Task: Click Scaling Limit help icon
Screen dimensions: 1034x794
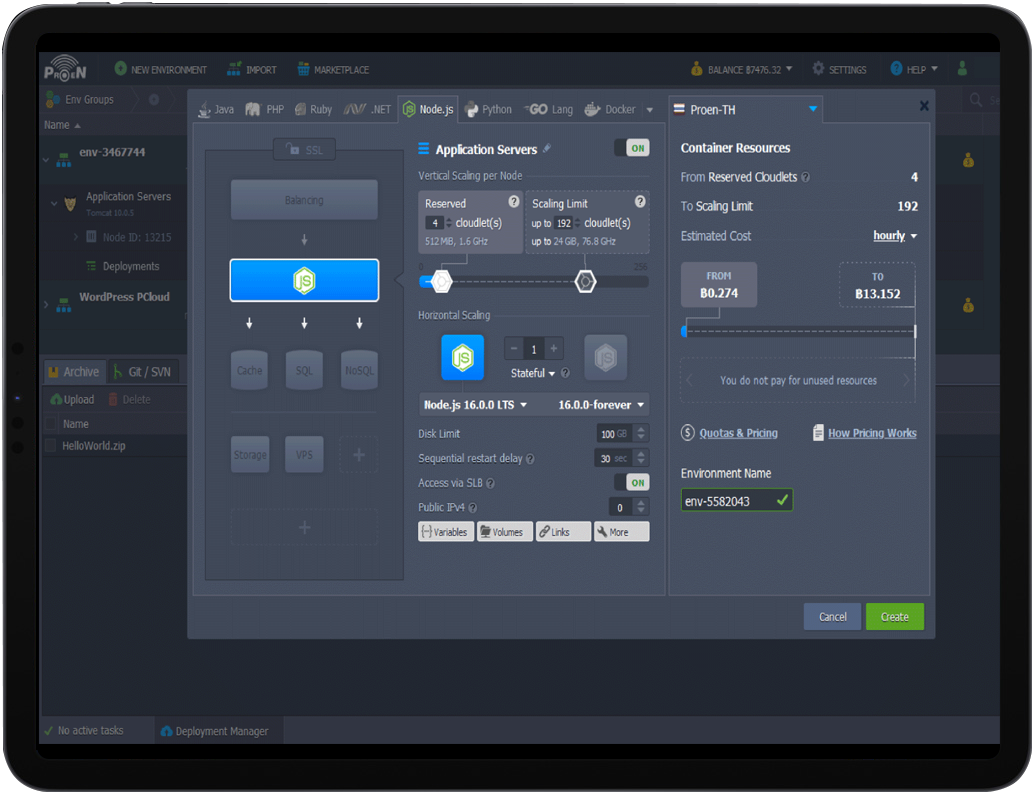Action: [640, 202]
